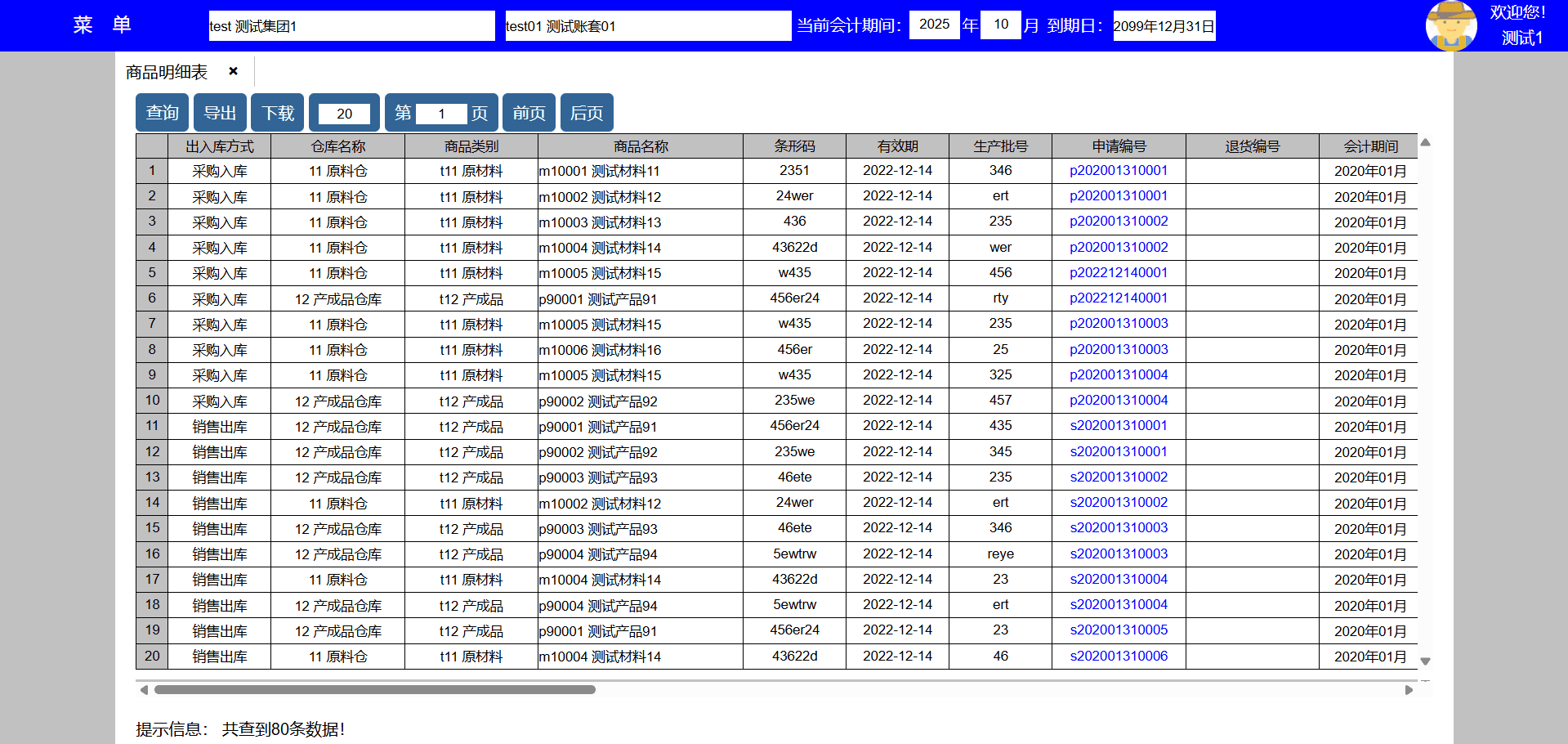Select the test01 测试账套01 account field

647,26
